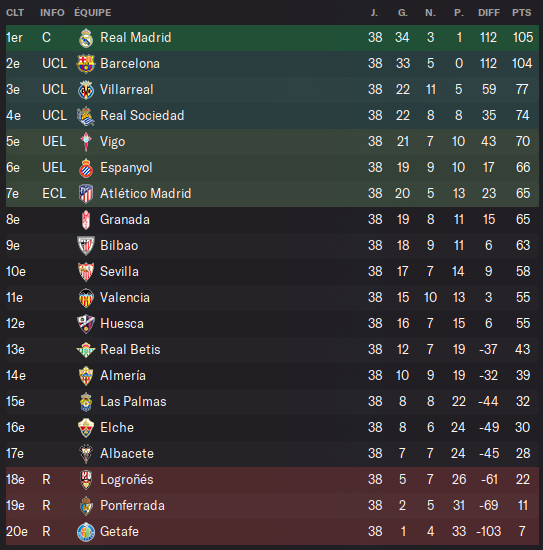
Task: Click the Real Madrid club crest
Action: (86, 38)
